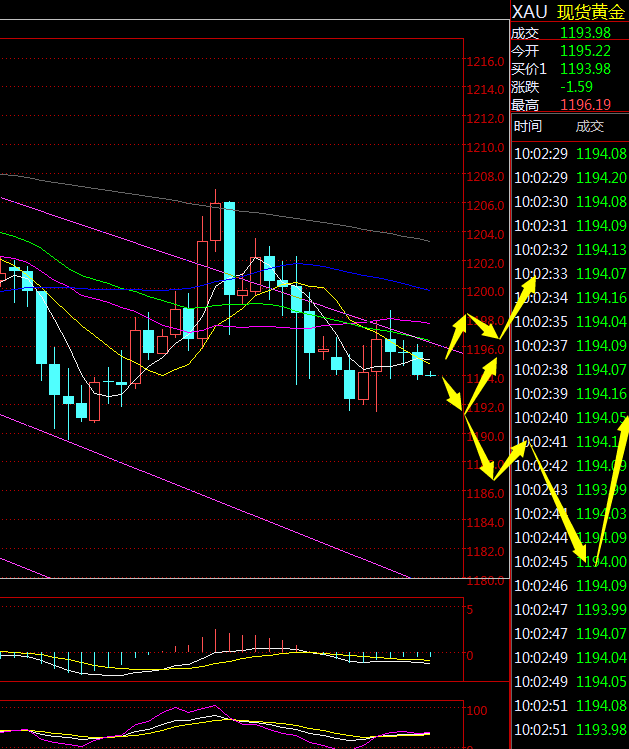Click the 1182.0 price axis label
This screenshot has width=629, height=749.
[485, 552]
